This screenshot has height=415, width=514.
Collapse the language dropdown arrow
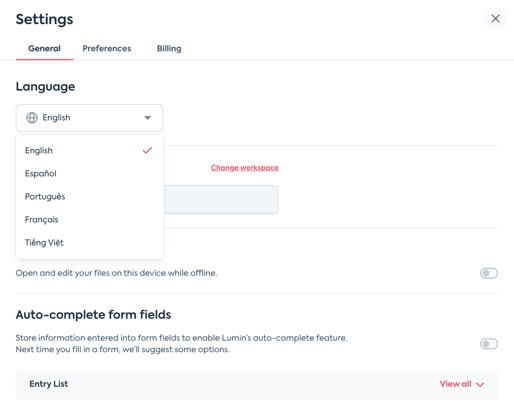(147, 118)
